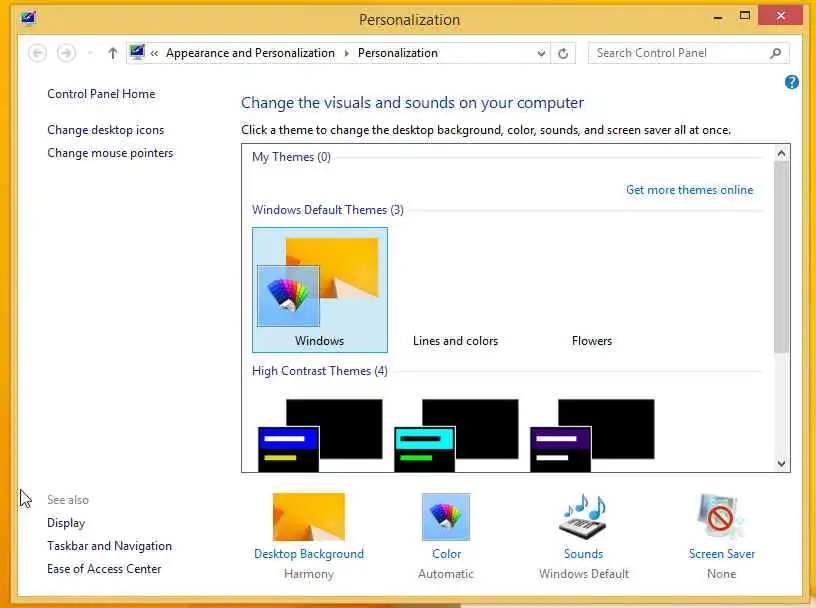Select the Windows theme
Screen dimensions: 816x608
tap(320, 289)
